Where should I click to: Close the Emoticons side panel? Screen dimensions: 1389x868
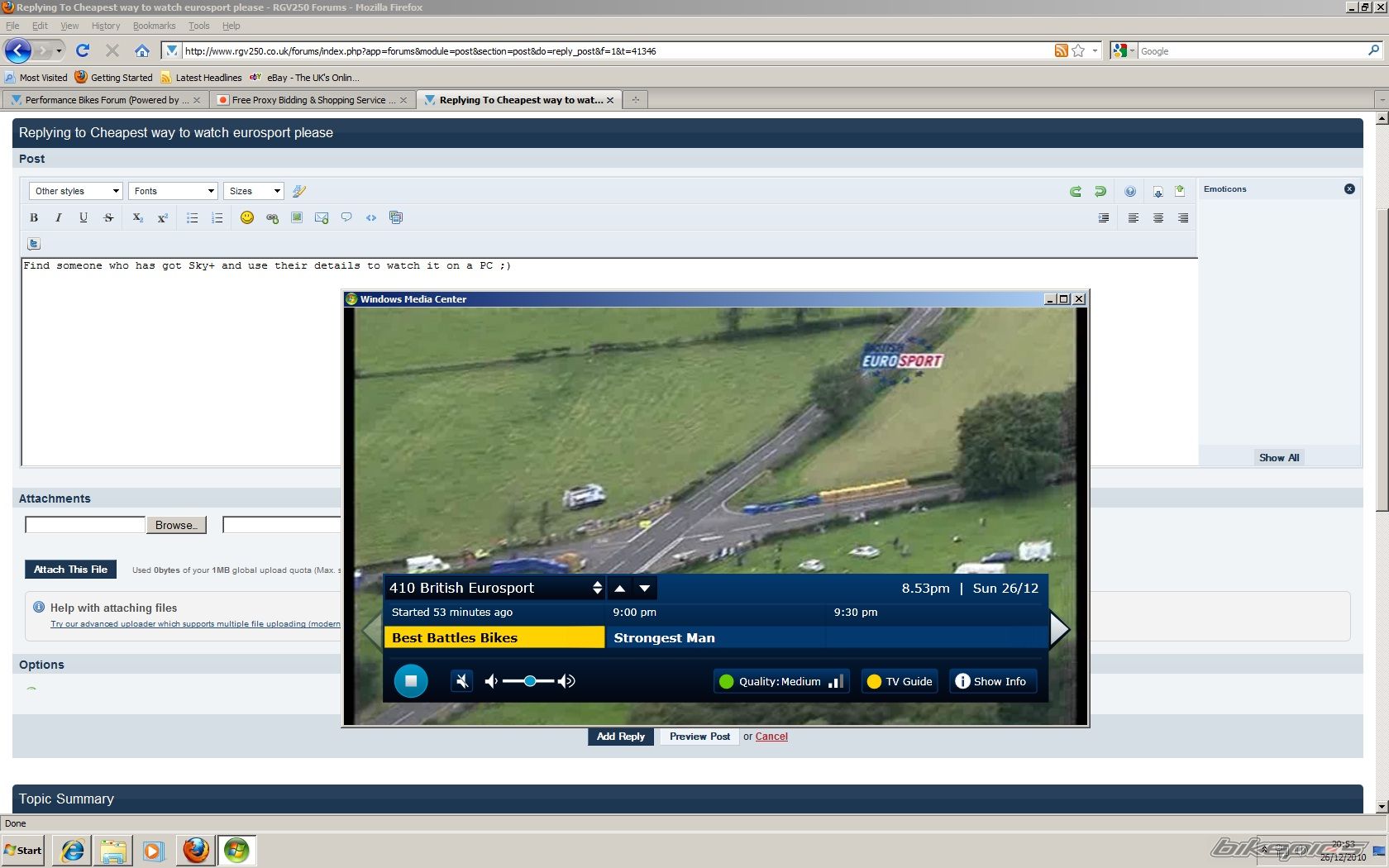click(x=1349, y=188)
